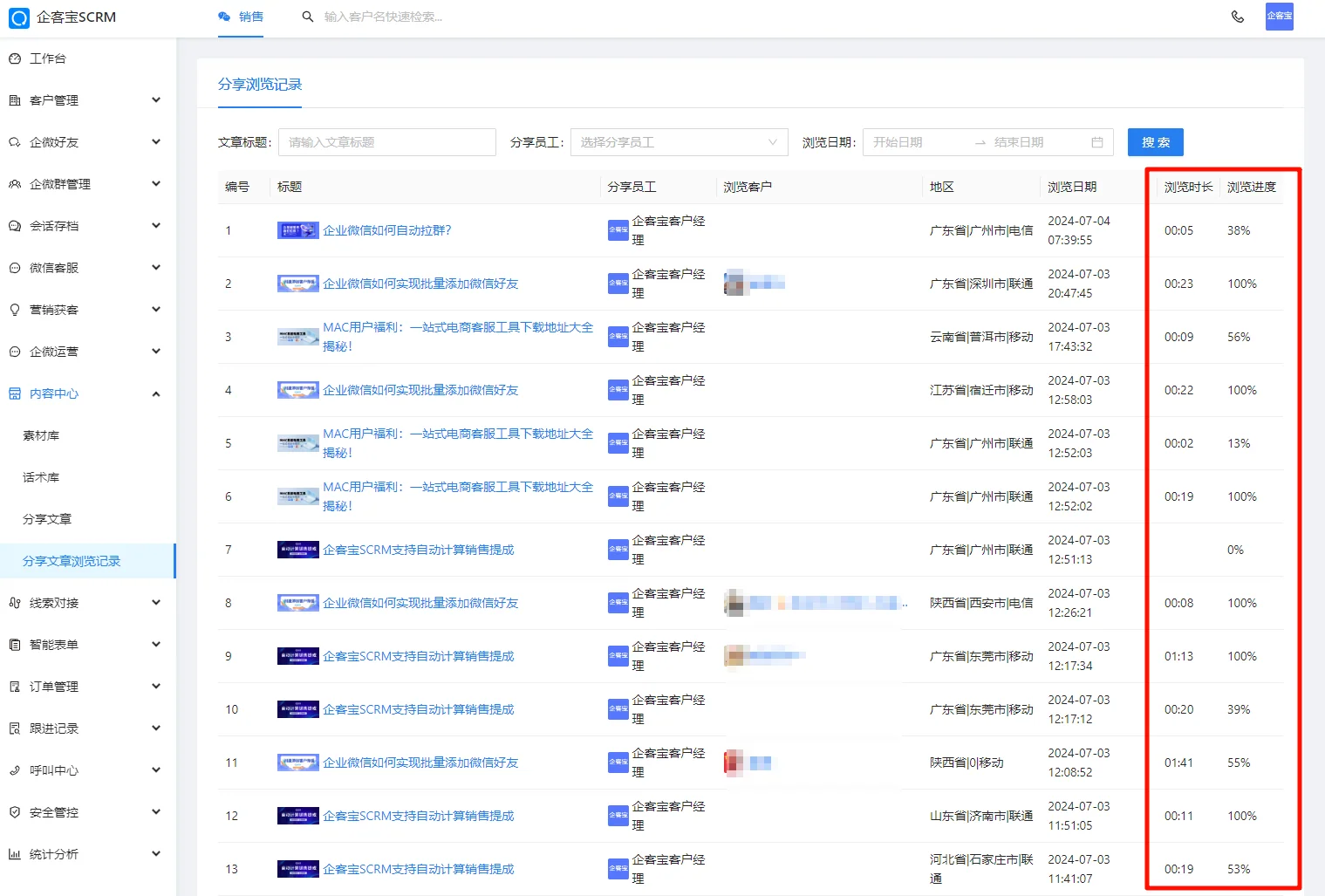Click the 企微好友 sidebar icon

pos(15,142)
